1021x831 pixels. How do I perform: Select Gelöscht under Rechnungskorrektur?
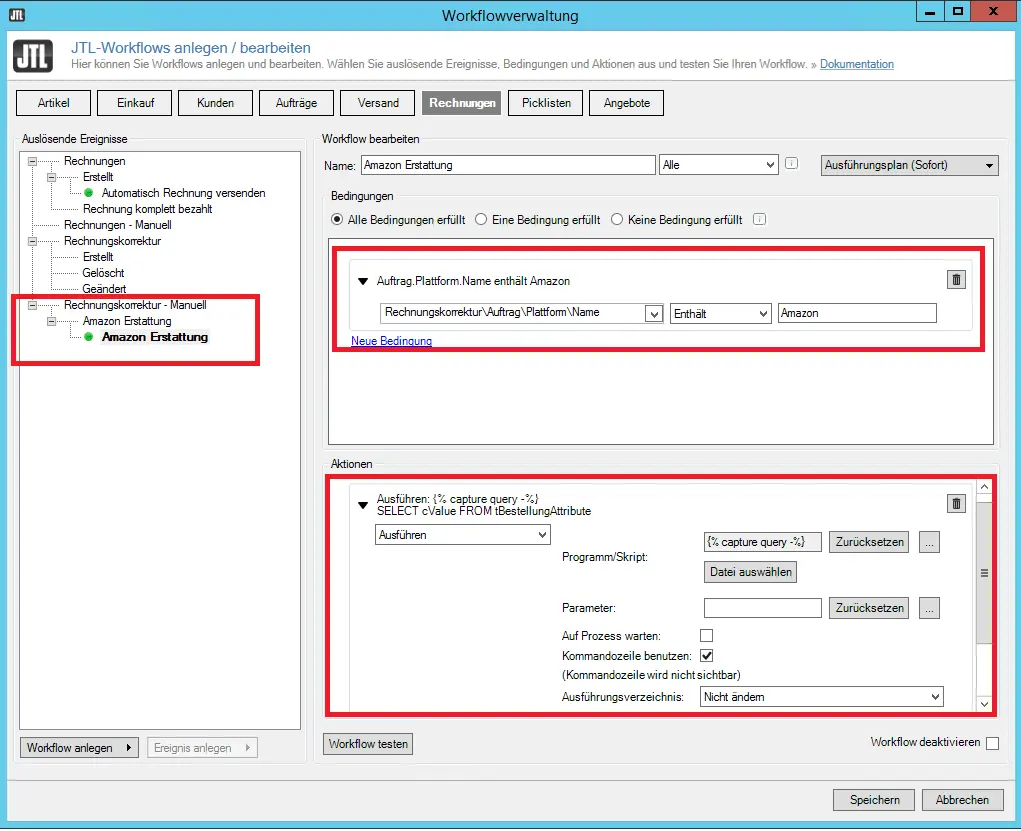(x=103, y=273)
